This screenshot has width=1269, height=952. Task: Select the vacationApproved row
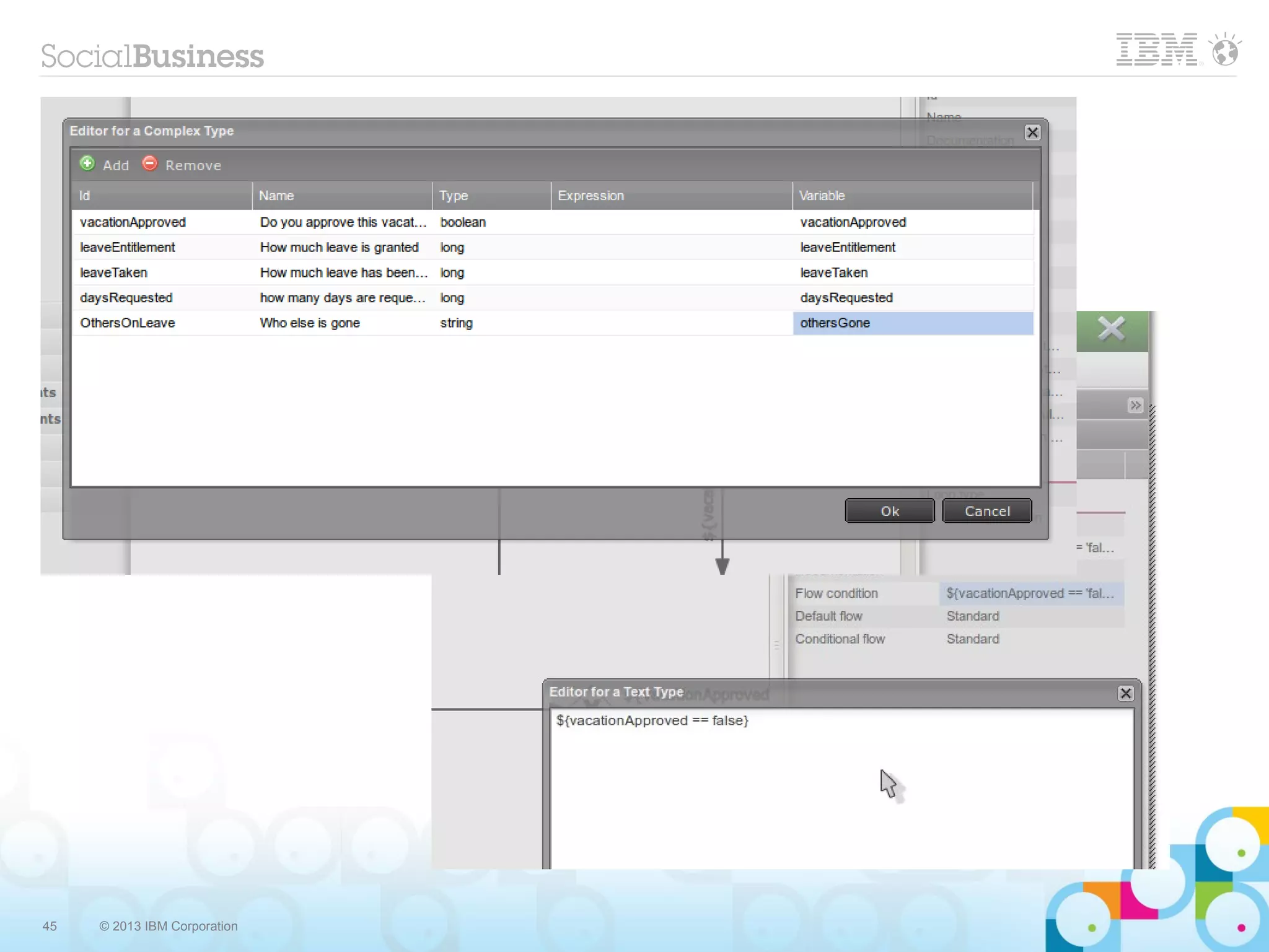tap(133, 222)
